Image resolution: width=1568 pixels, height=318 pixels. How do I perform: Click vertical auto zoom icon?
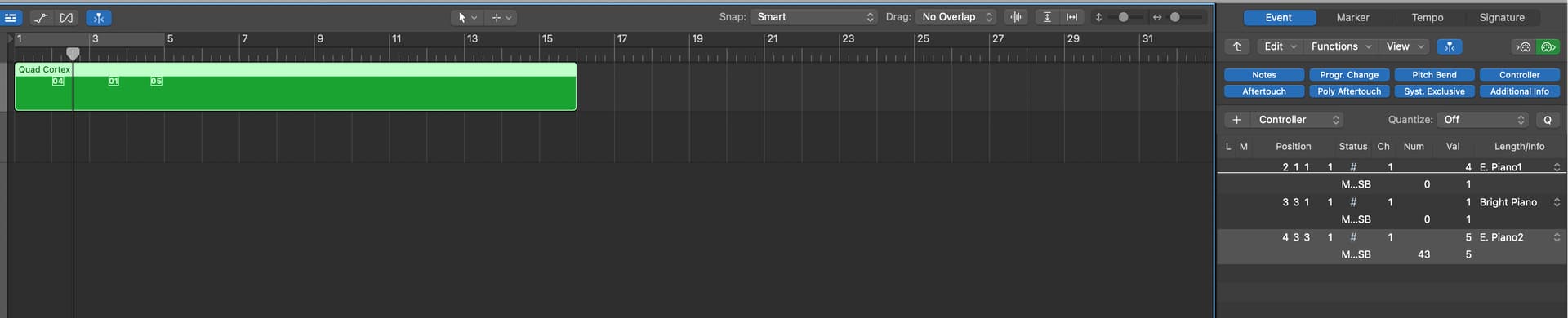(1047, 17)
